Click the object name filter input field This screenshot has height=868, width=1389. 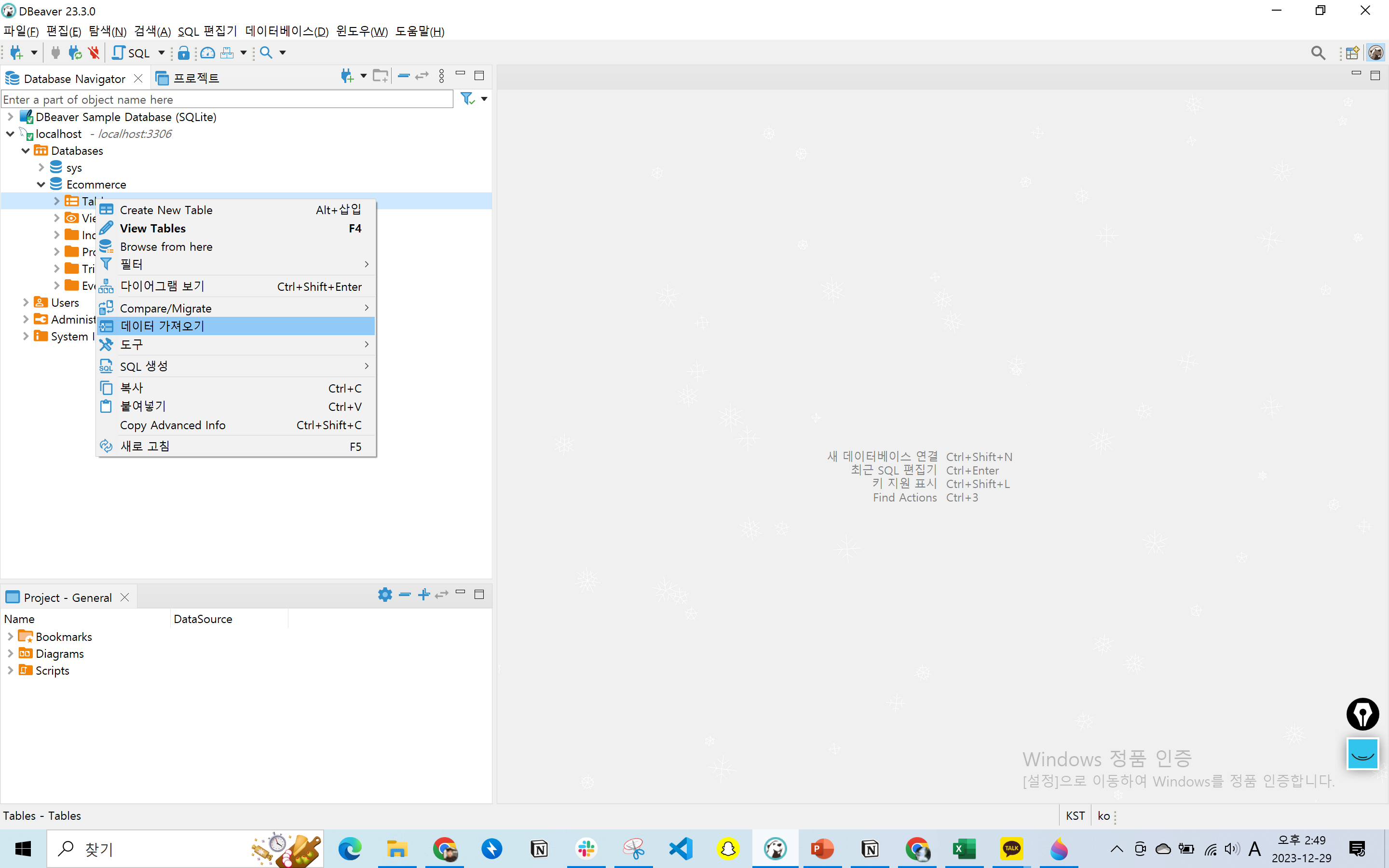pos(227,99)
